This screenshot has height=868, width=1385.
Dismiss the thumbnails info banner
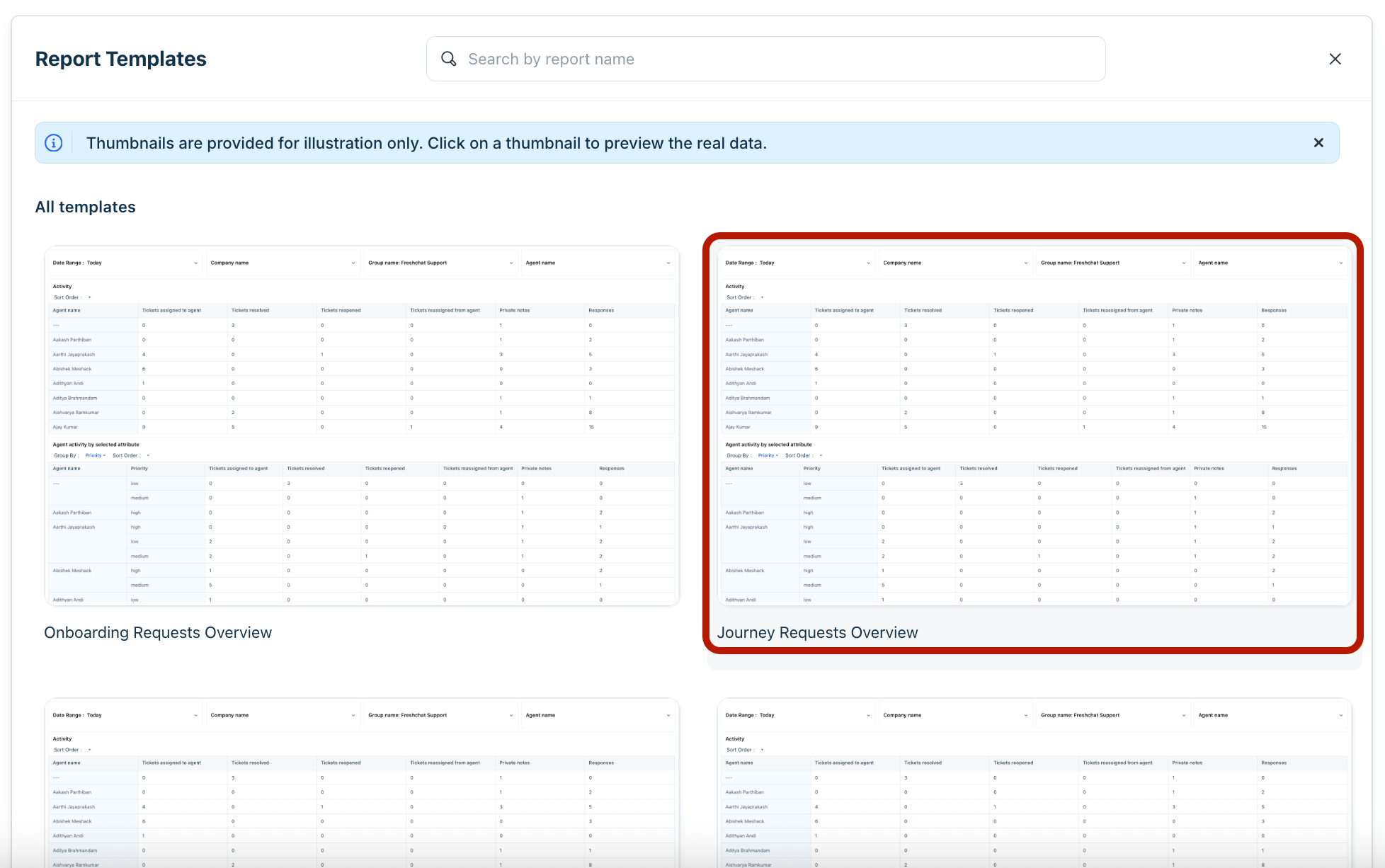point(1318,143)
